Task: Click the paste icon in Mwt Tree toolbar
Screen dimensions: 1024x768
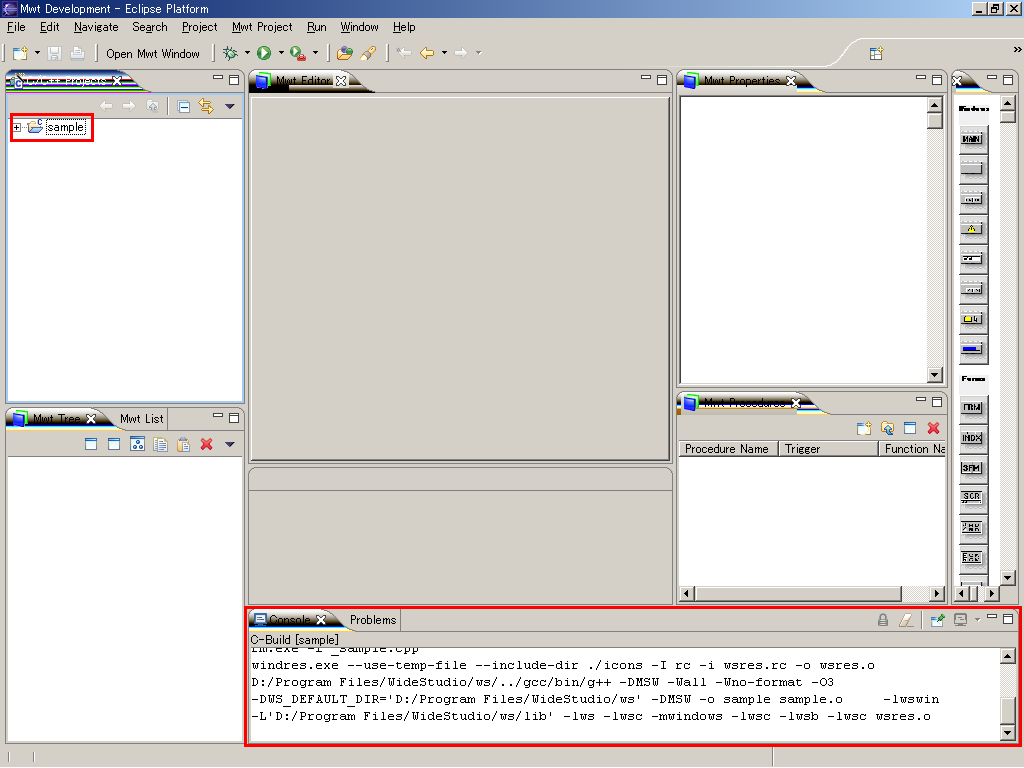Action: (x=184, y=445)
